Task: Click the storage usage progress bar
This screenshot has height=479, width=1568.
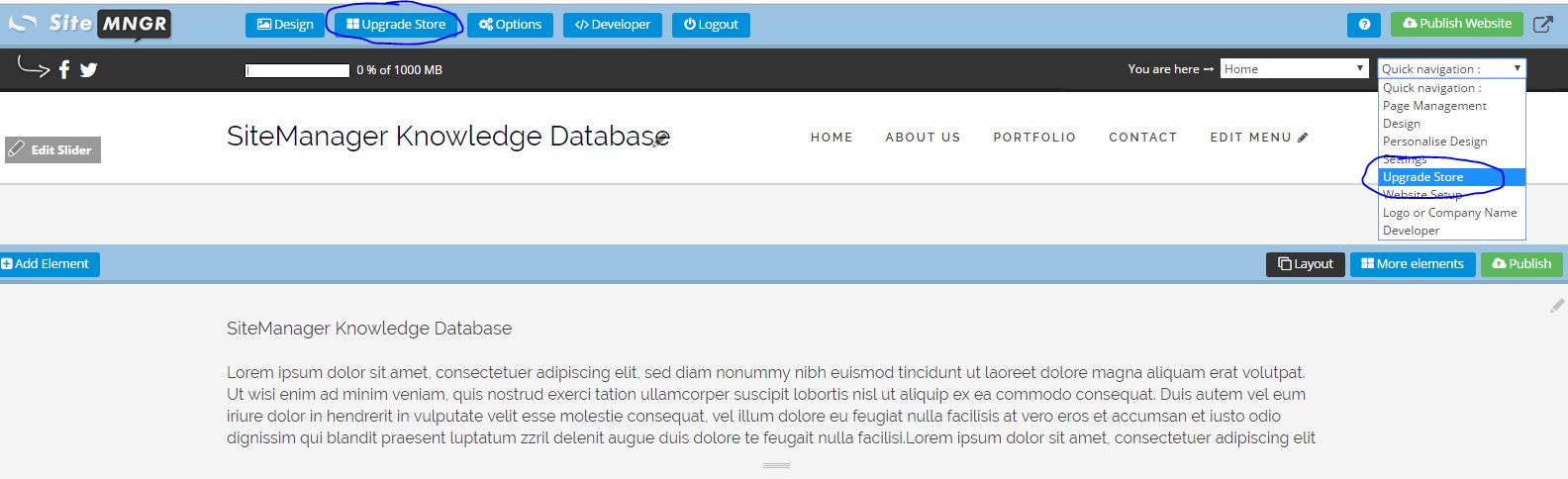Action: point(297,70)
